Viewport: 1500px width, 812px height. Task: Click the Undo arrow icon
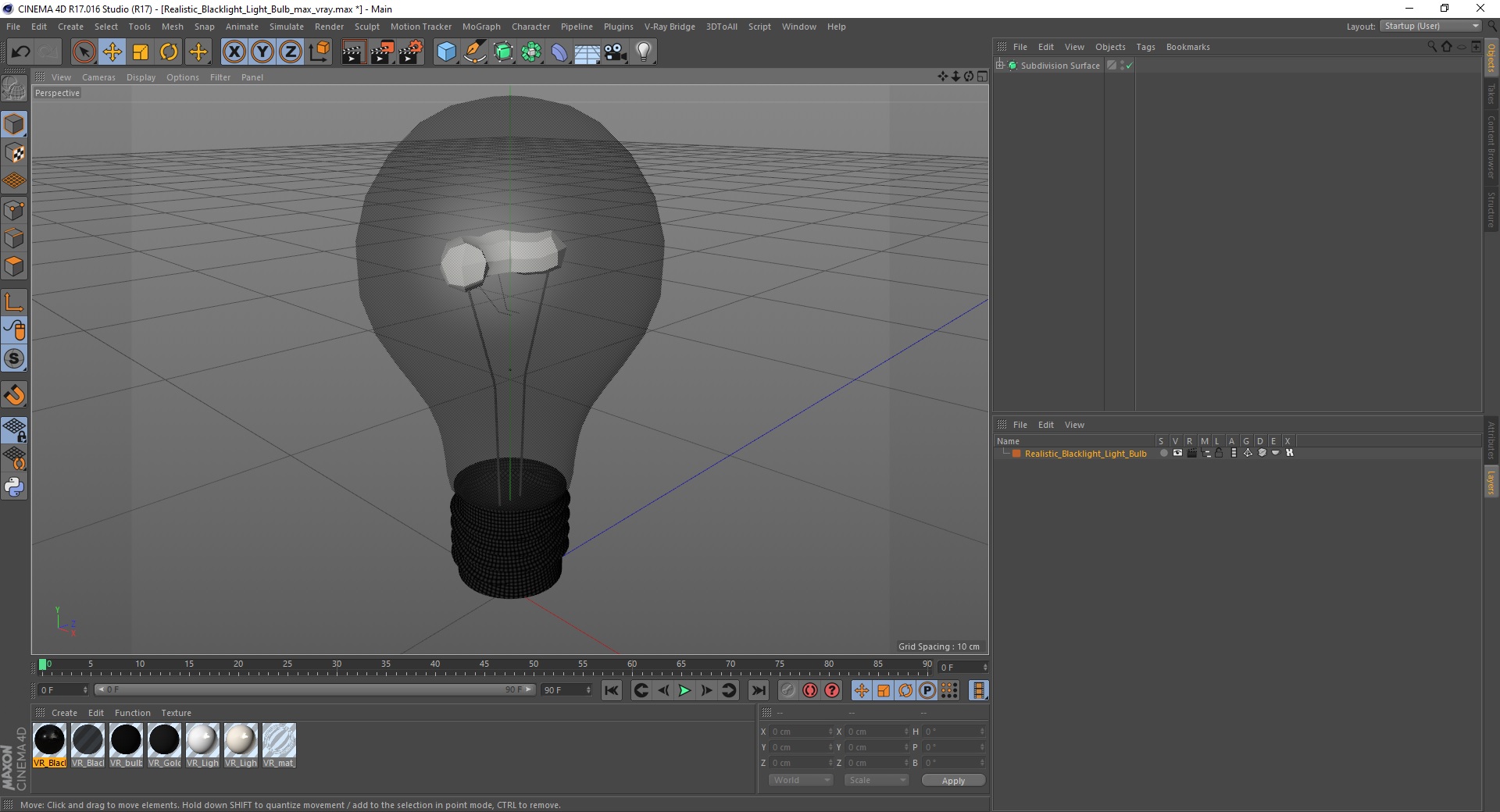20,52
